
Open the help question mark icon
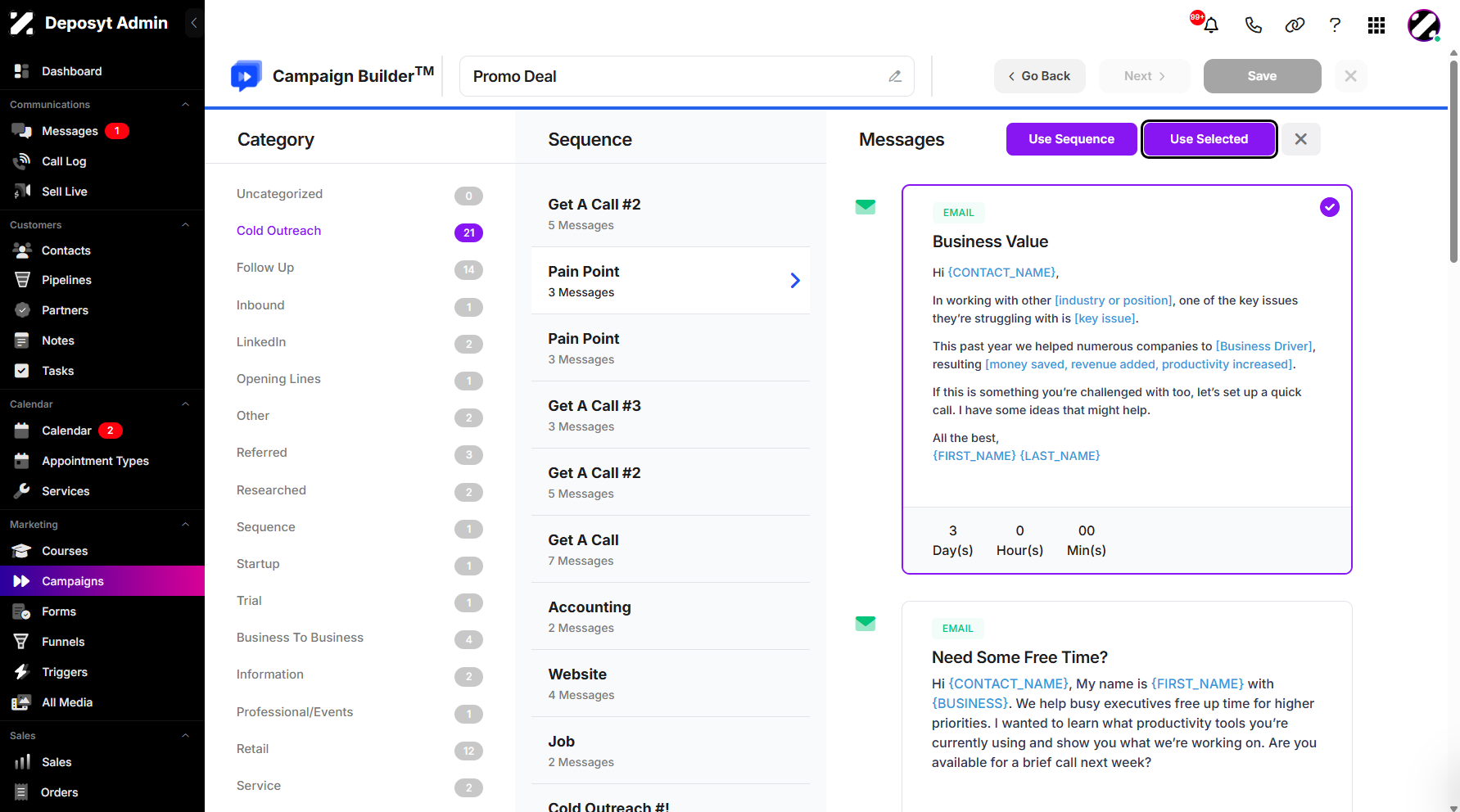click(1335, 25)
